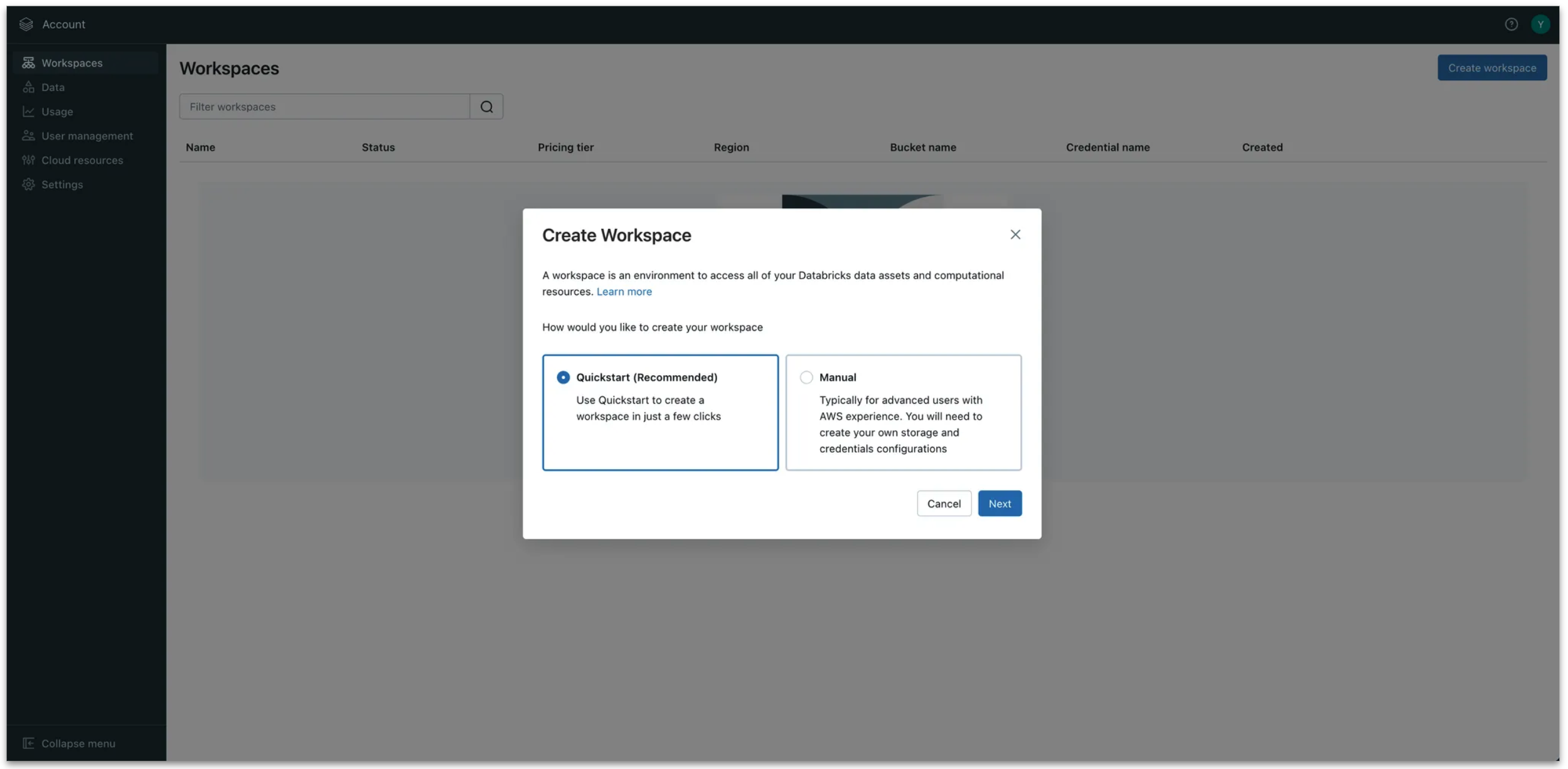The width and height of the screenshot is (1568, 769).
Task: Select Quickstart (Recommended) radio button
Action: [563, 377]
